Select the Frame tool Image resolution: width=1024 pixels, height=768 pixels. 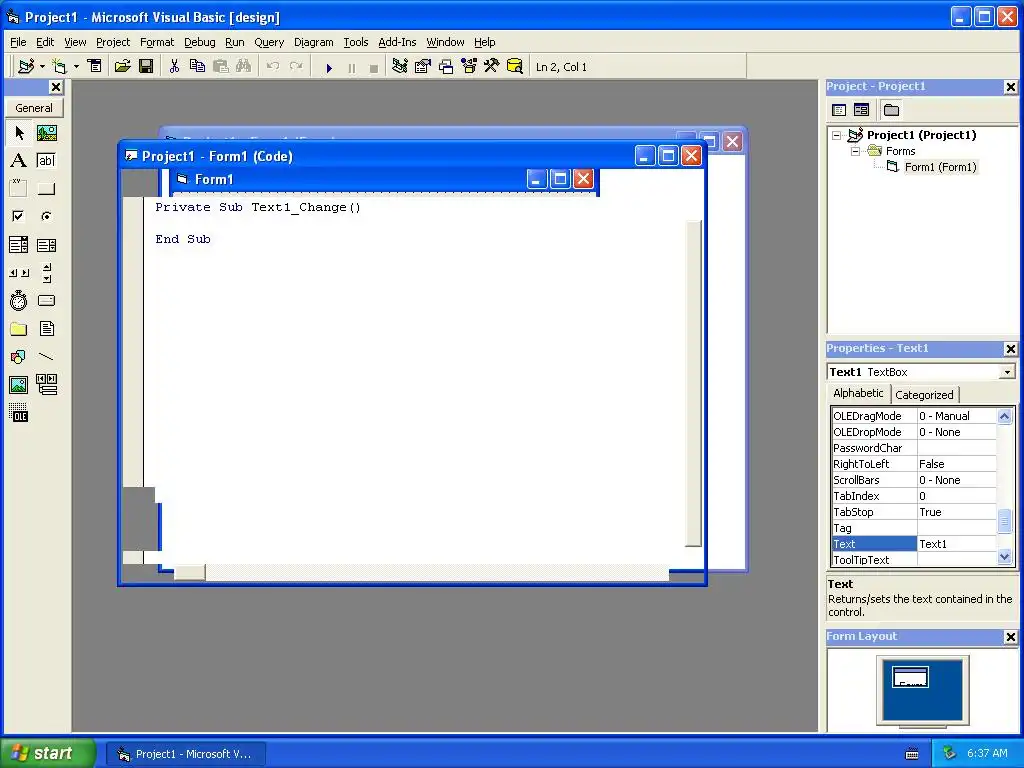point(19,189)
